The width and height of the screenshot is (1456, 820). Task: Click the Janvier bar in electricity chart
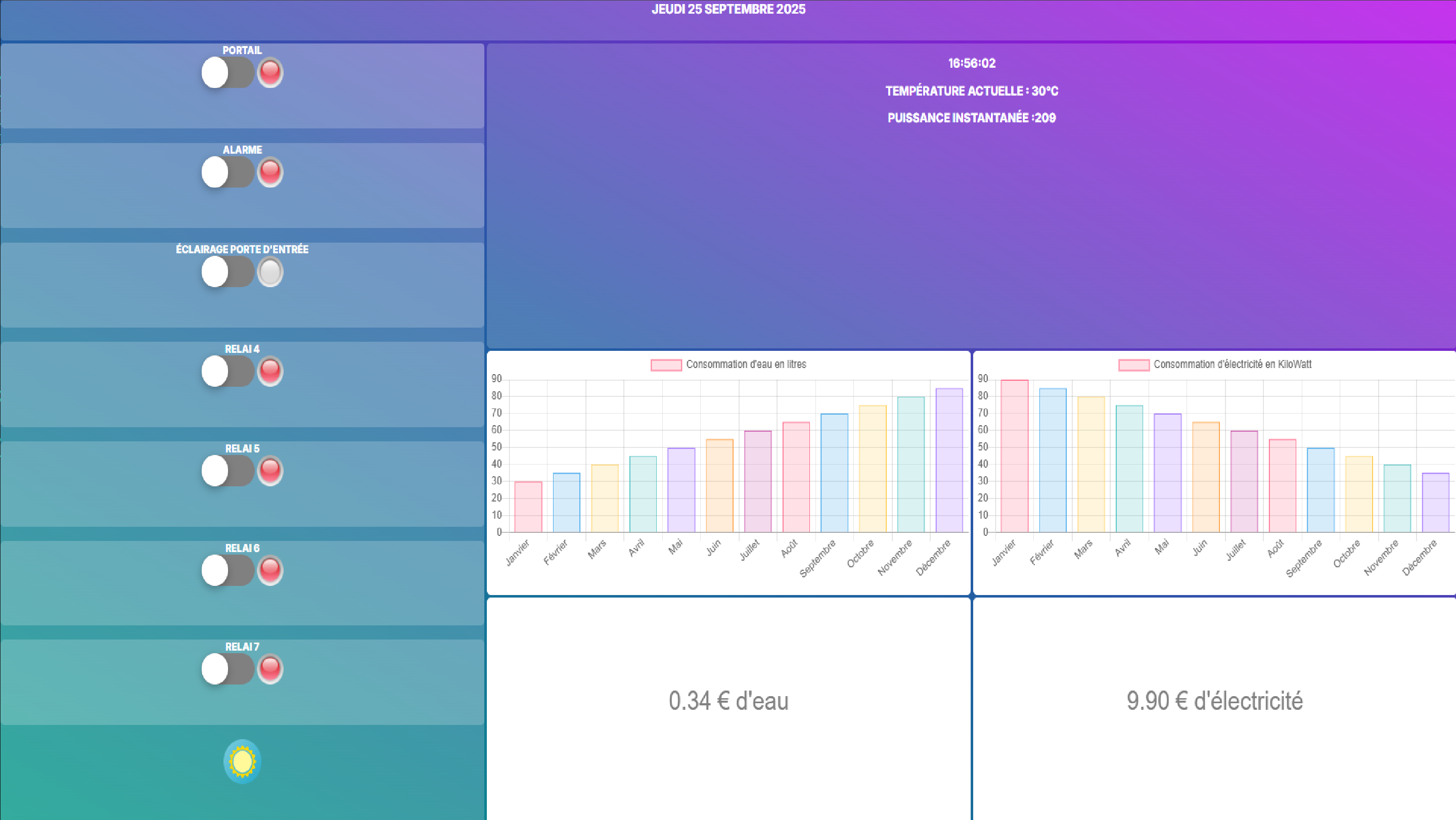point(1014,456)
